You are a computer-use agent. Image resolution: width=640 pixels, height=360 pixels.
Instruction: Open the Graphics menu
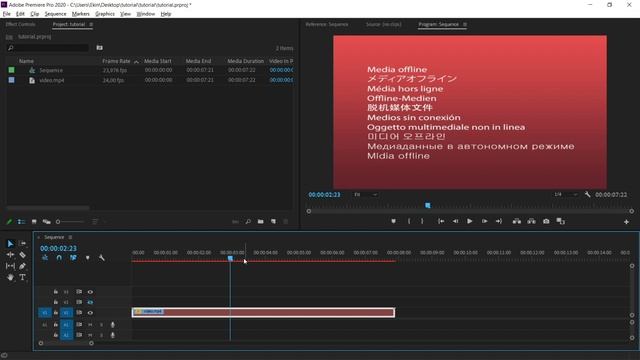(105, 14)
